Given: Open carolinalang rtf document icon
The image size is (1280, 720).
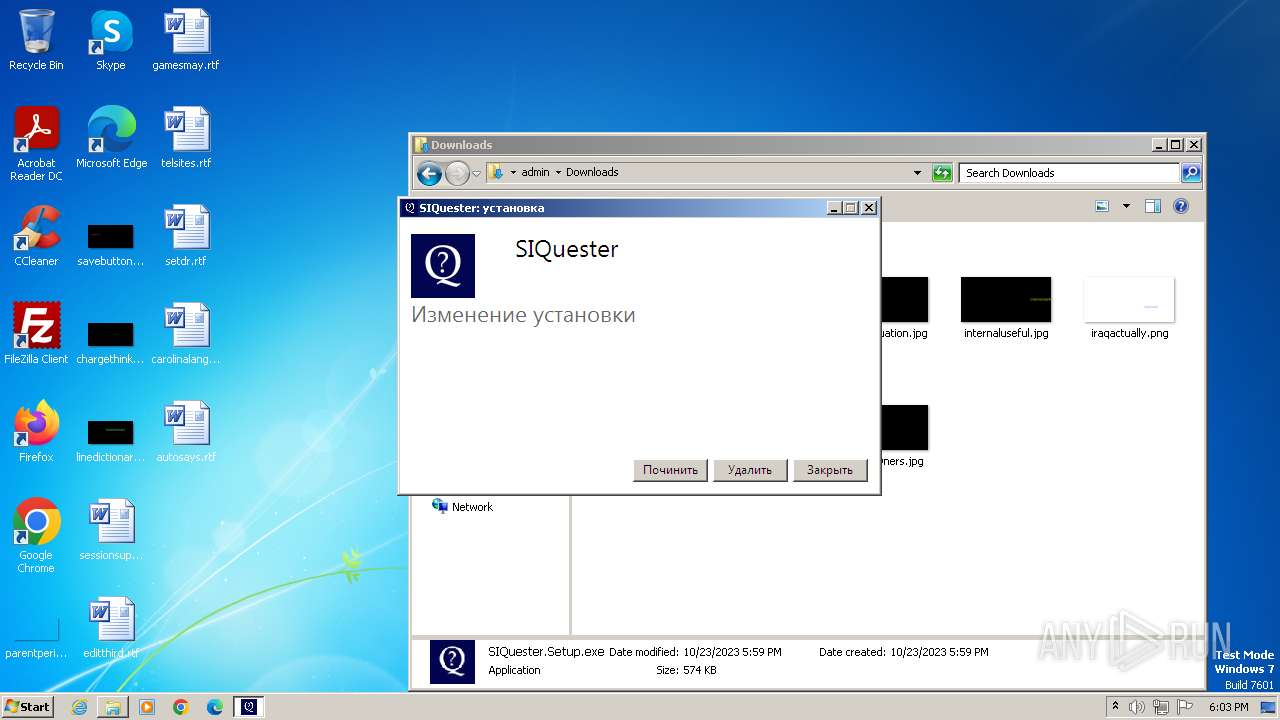Looking at the screenshot, I should [186, 334].
